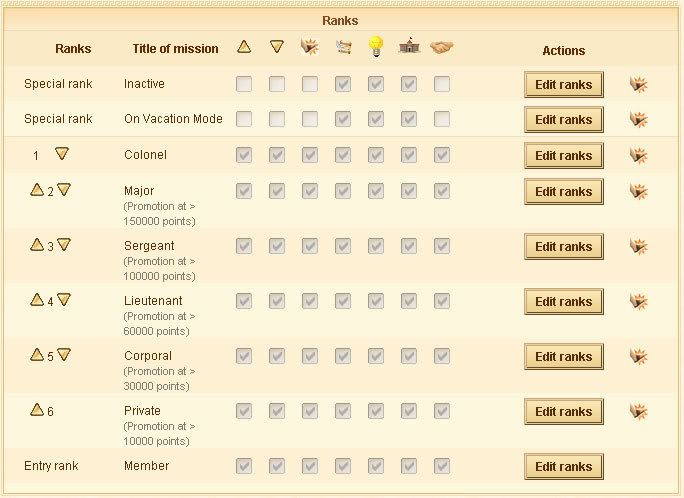
Task: Move Private rank up with arrow
Action: 37,409
